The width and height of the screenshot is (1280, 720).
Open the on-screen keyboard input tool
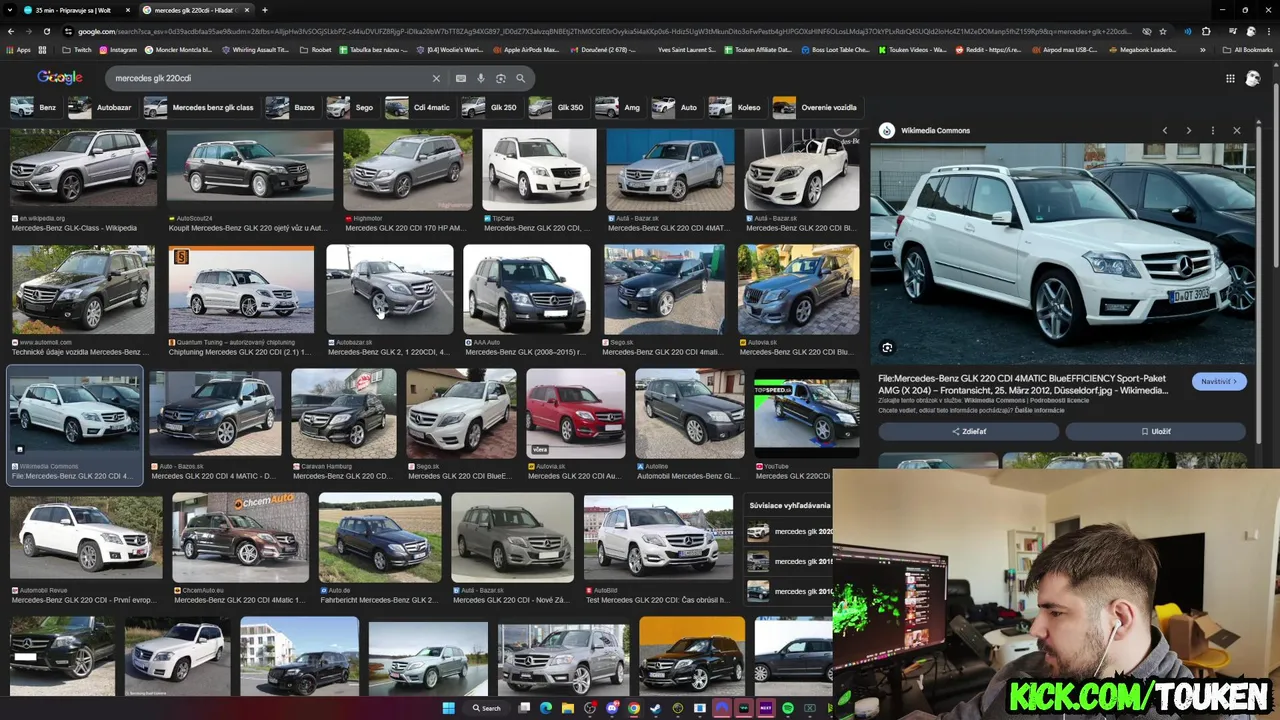coord(460,78)
